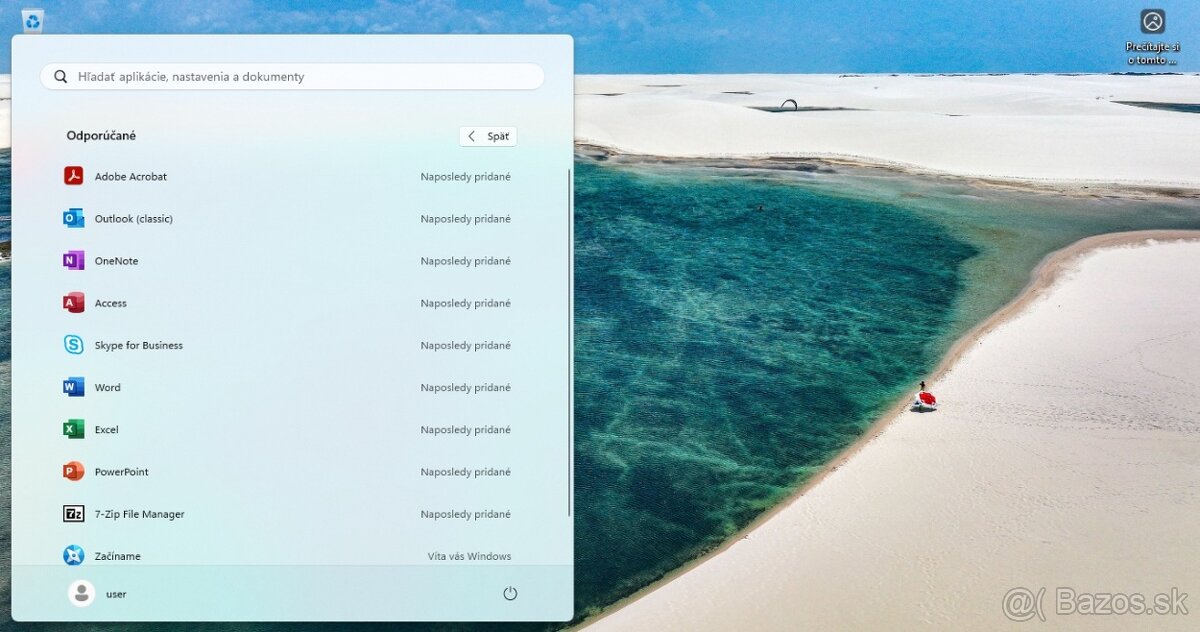
Task: Open Skype for Business icon
Action: pos(74,345)
